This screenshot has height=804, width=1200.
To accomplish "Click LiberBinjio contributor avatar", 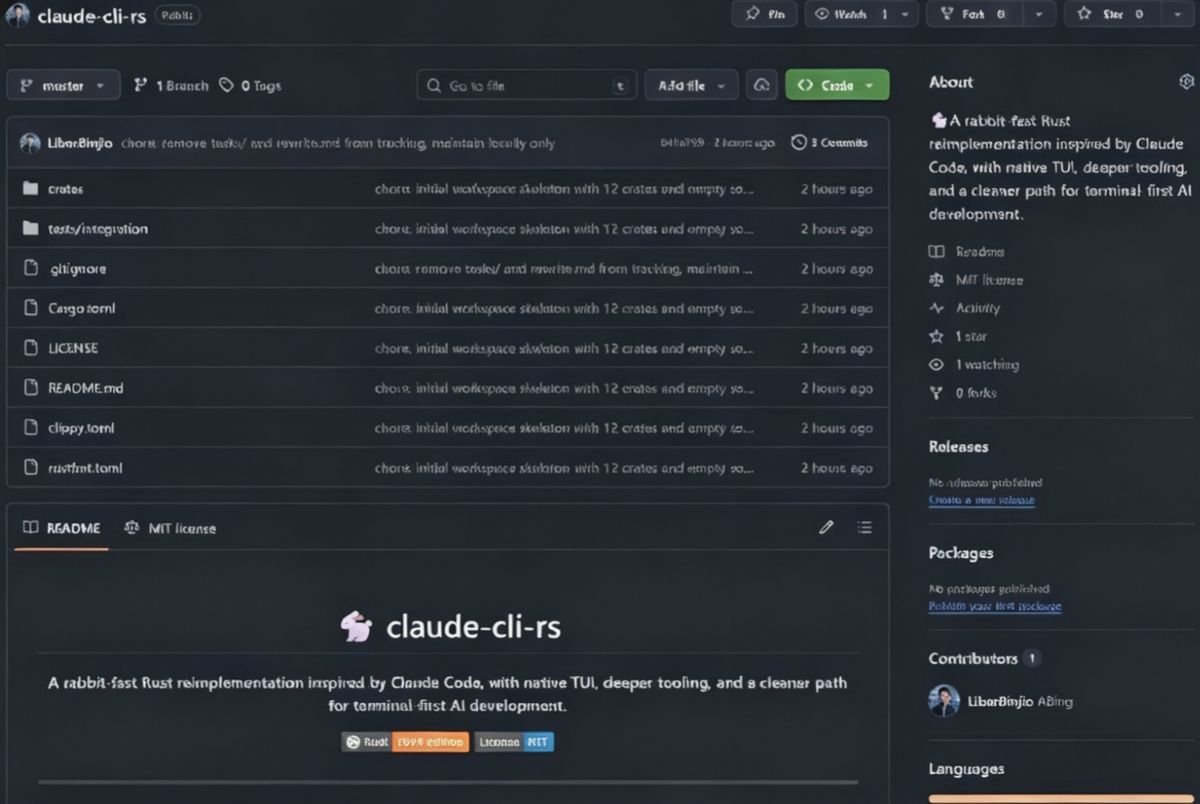I will click(x=944, y=701).
